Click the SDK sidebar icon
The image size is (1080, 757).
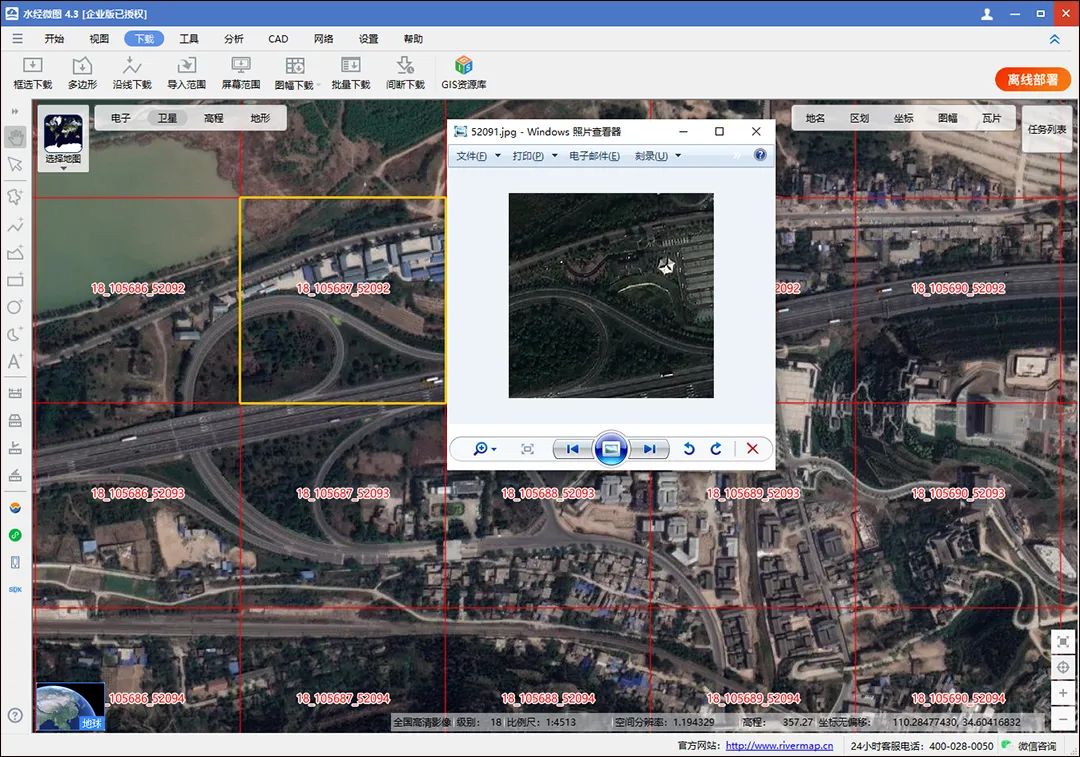click(x=15, y=590)
